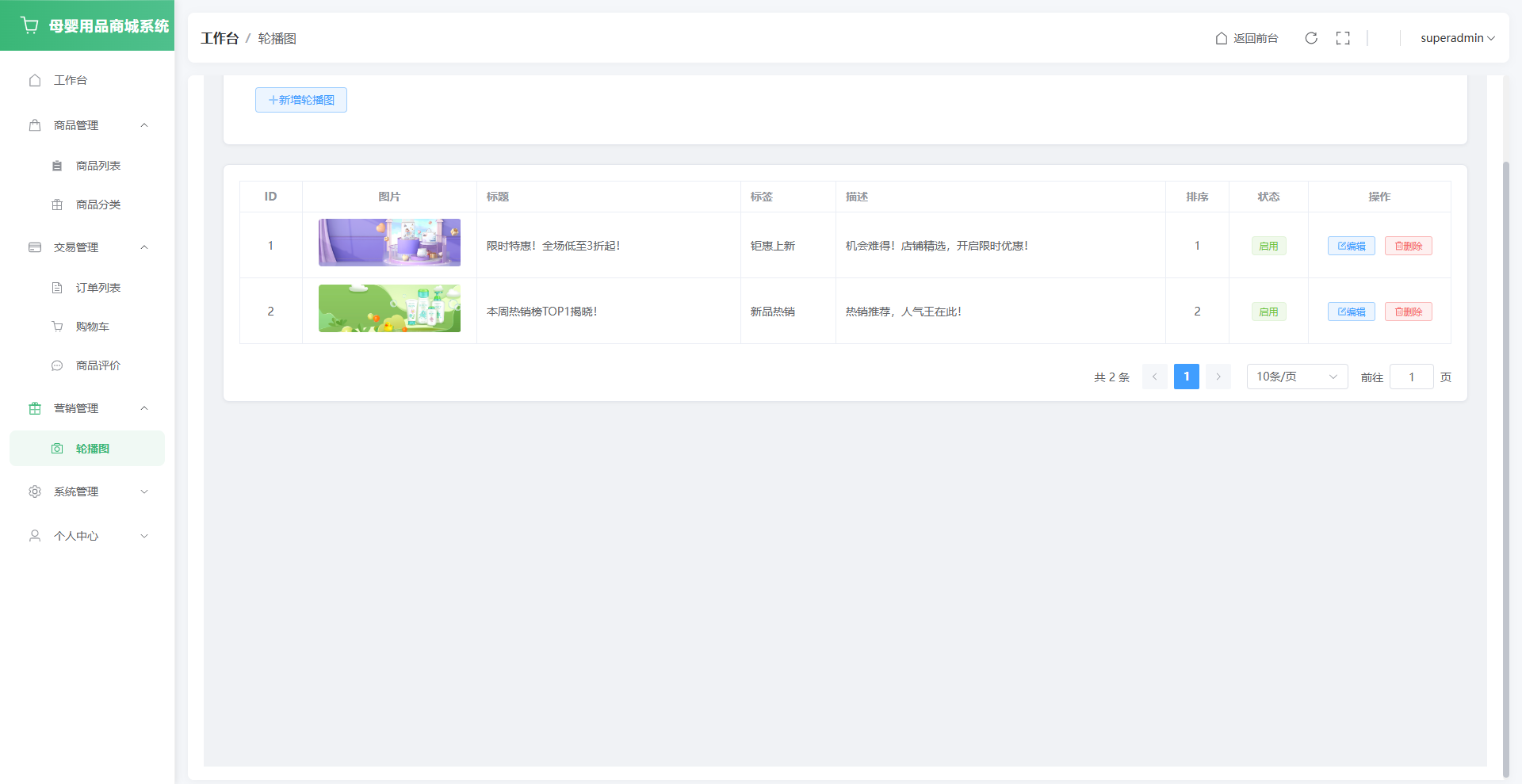Open 订单列表 menu item
Screen dimensions: 1522x784
98,288
